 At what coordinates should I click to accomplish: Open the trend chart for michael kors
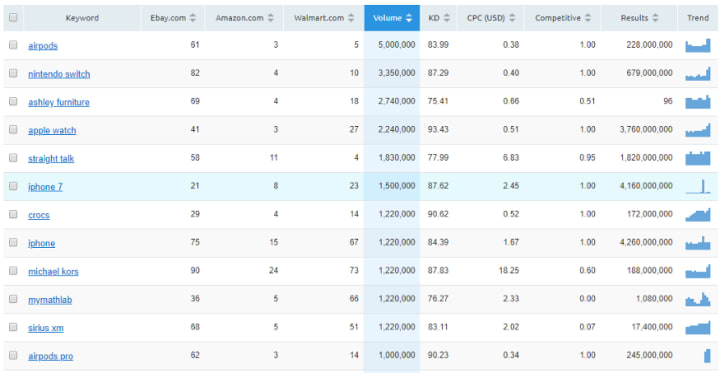tap(698, 271)
